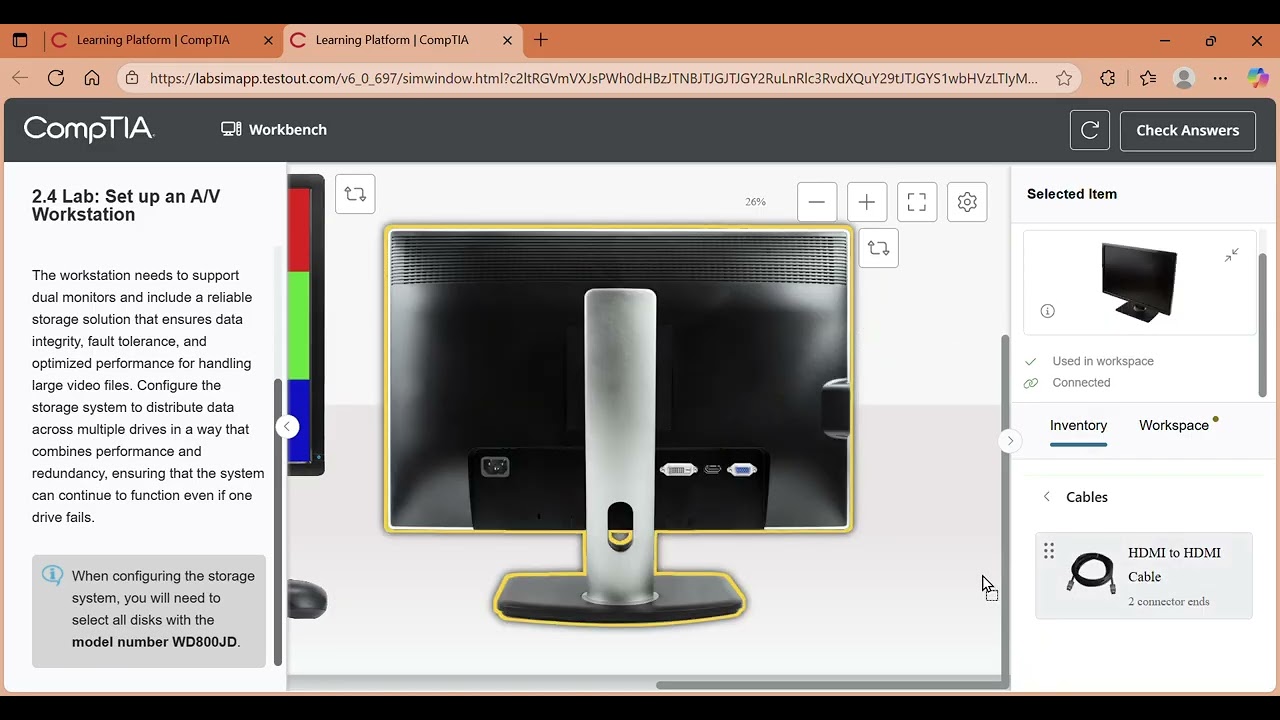Open the browser tab actions menu

coord(20,40)
